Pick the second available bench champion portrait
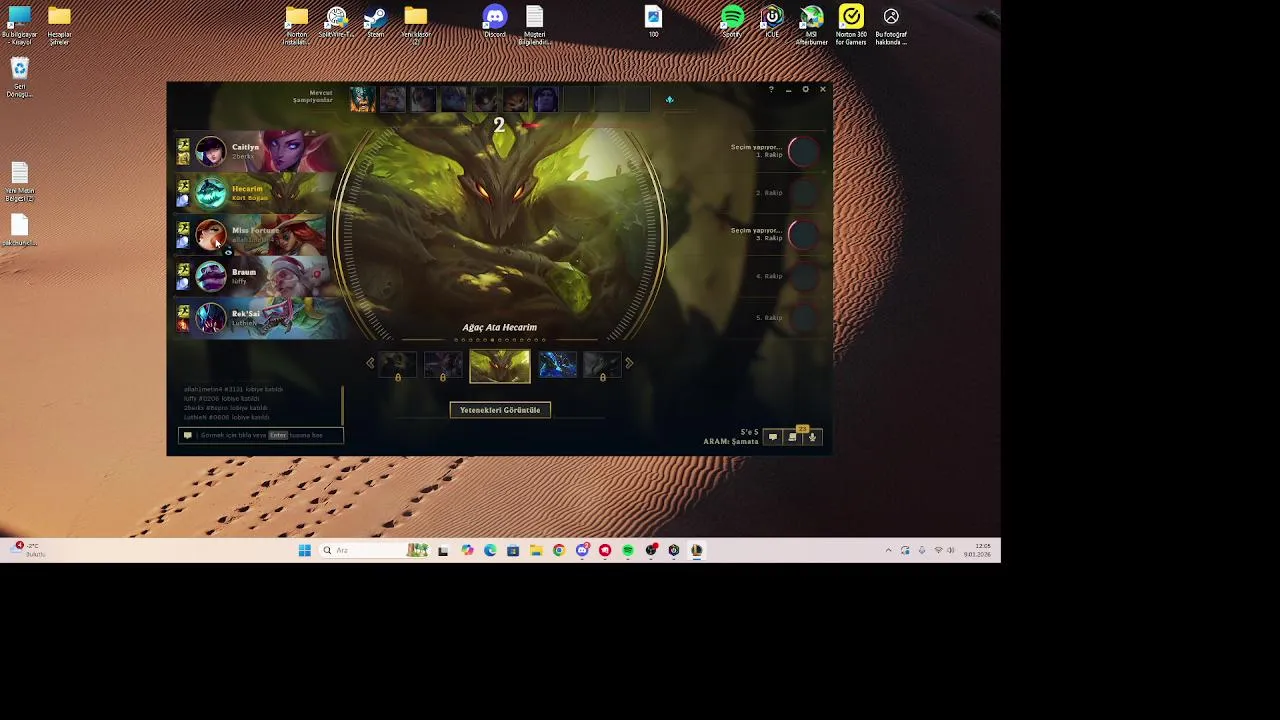1280x720 pixels. (393, 99)
